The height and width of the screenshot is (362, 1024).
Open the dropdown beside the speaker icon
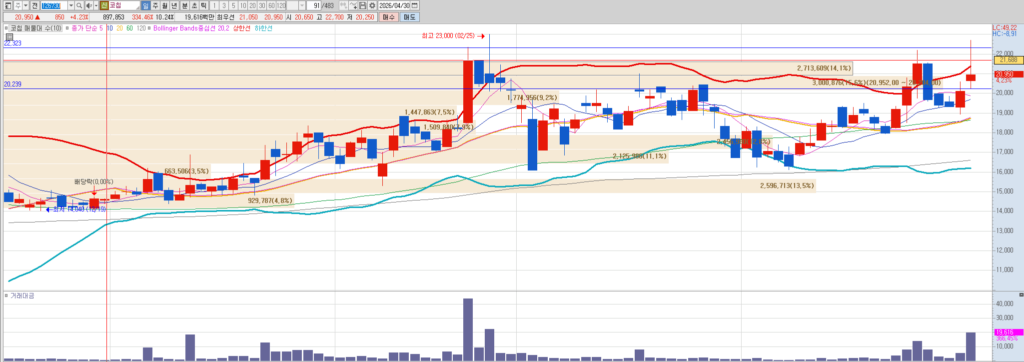click(x=96, y=5)
